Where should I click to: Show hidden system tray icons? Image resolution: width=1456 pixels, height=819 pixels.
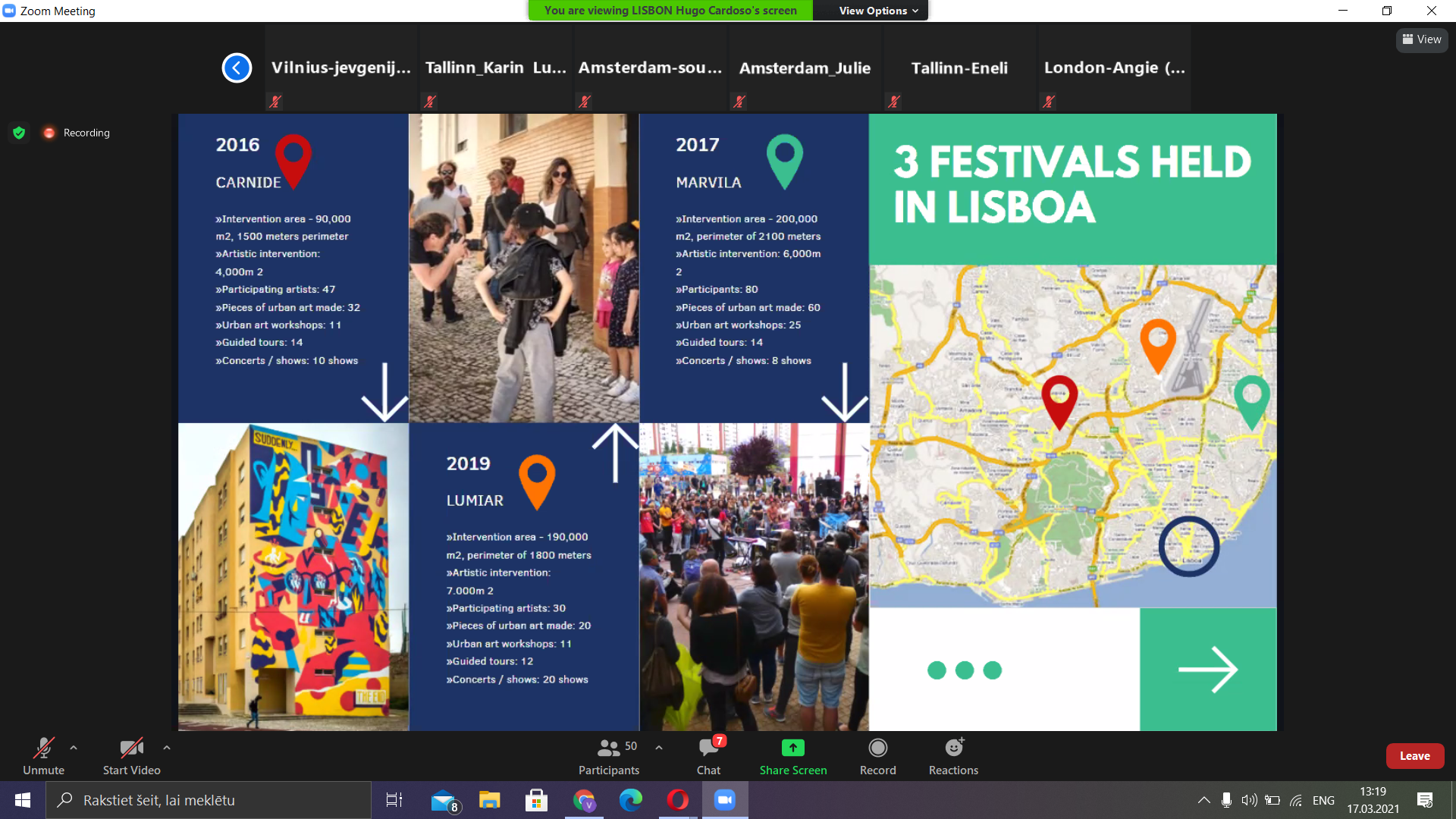click(x=1203, y=800)
